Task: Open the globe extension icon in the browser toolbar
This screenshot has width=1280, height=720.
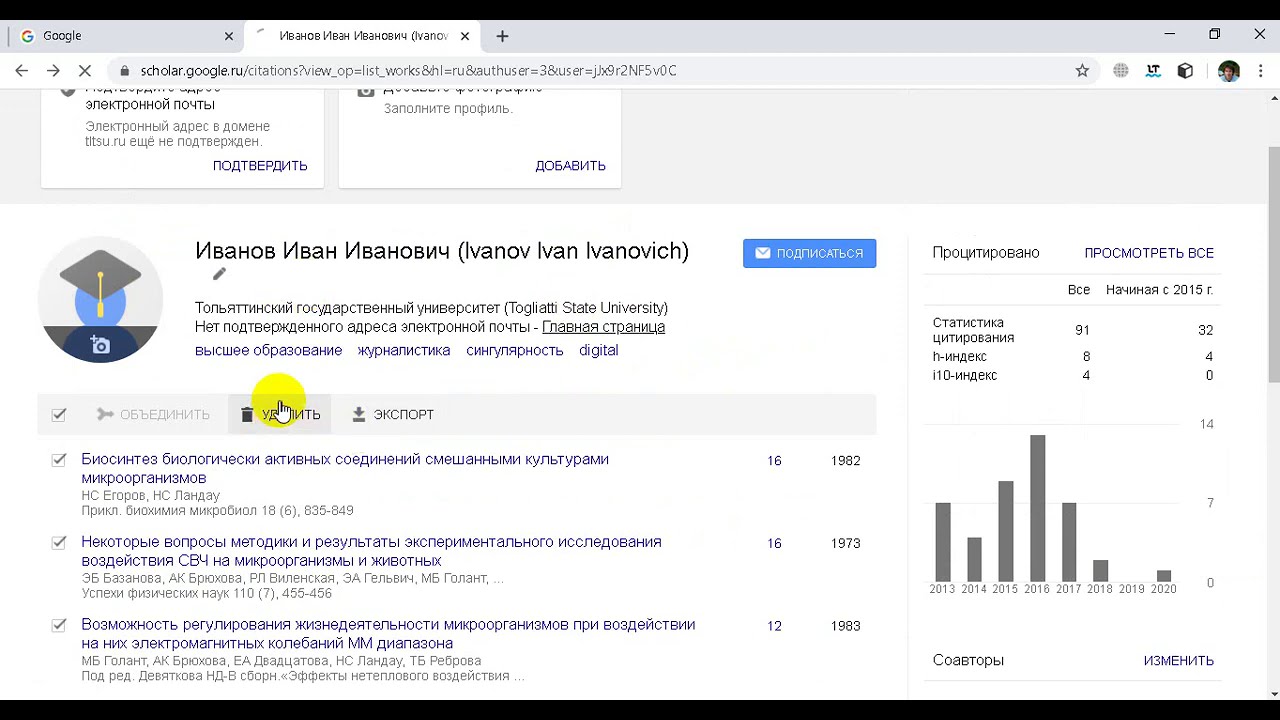Action: point(1121,71)
